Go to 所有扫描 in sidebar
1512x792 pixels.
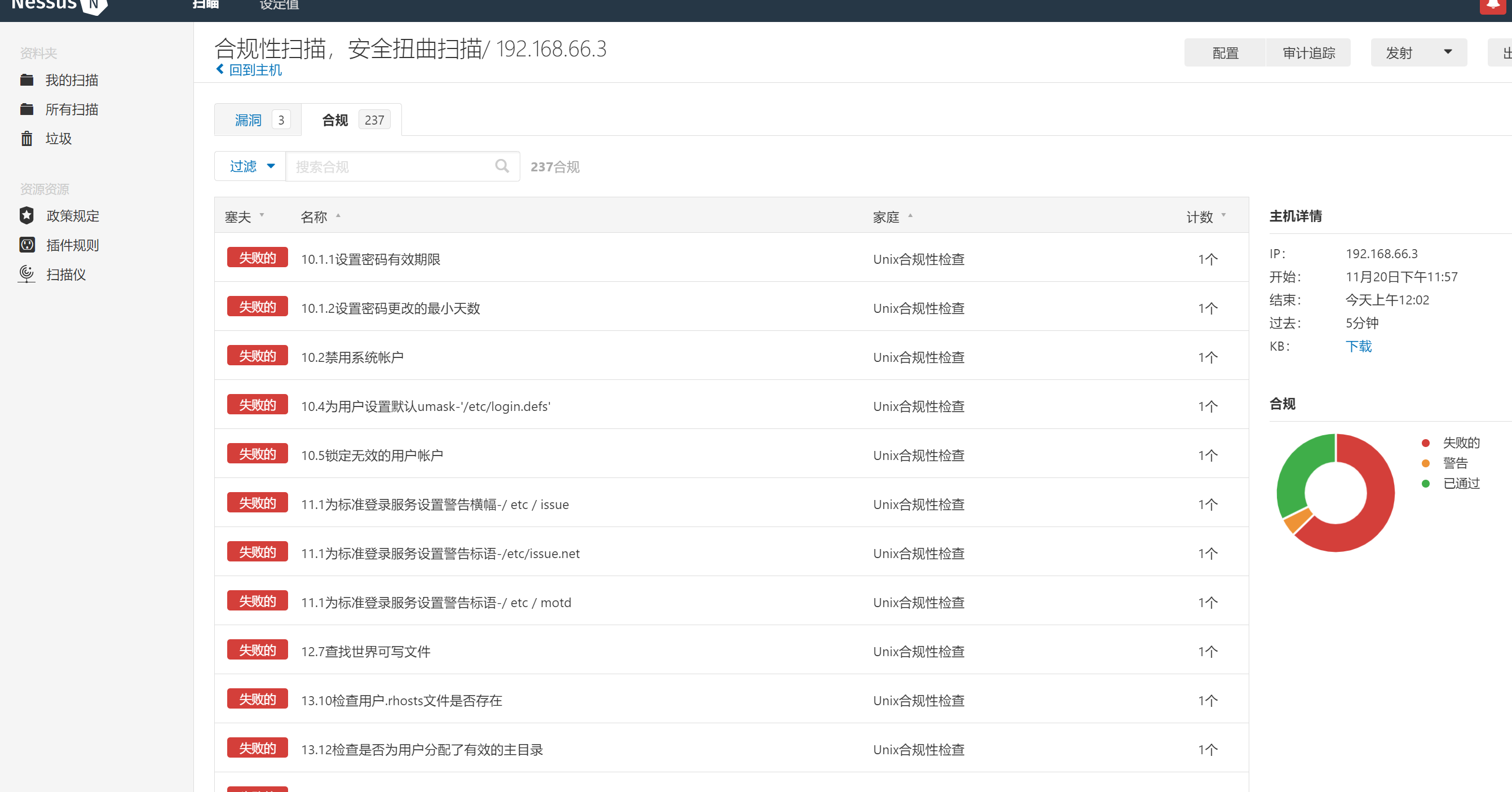click(x=72, y=109)
